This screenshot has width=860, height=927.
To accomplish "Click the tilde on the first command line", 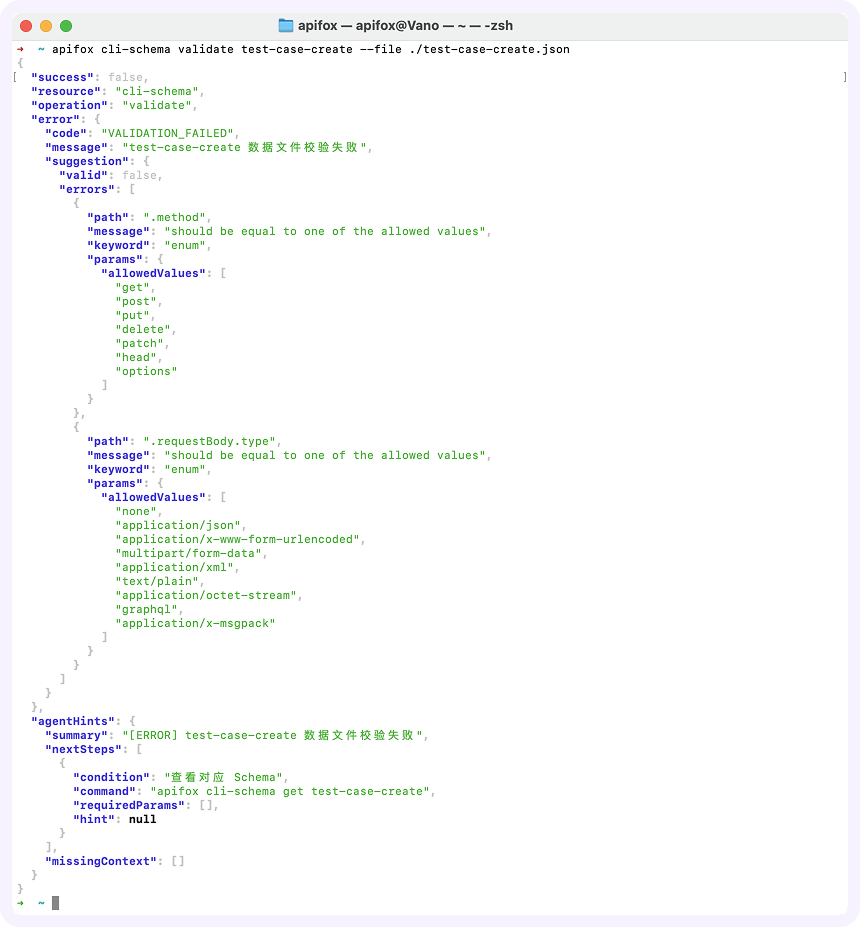I will click(41, 49).
